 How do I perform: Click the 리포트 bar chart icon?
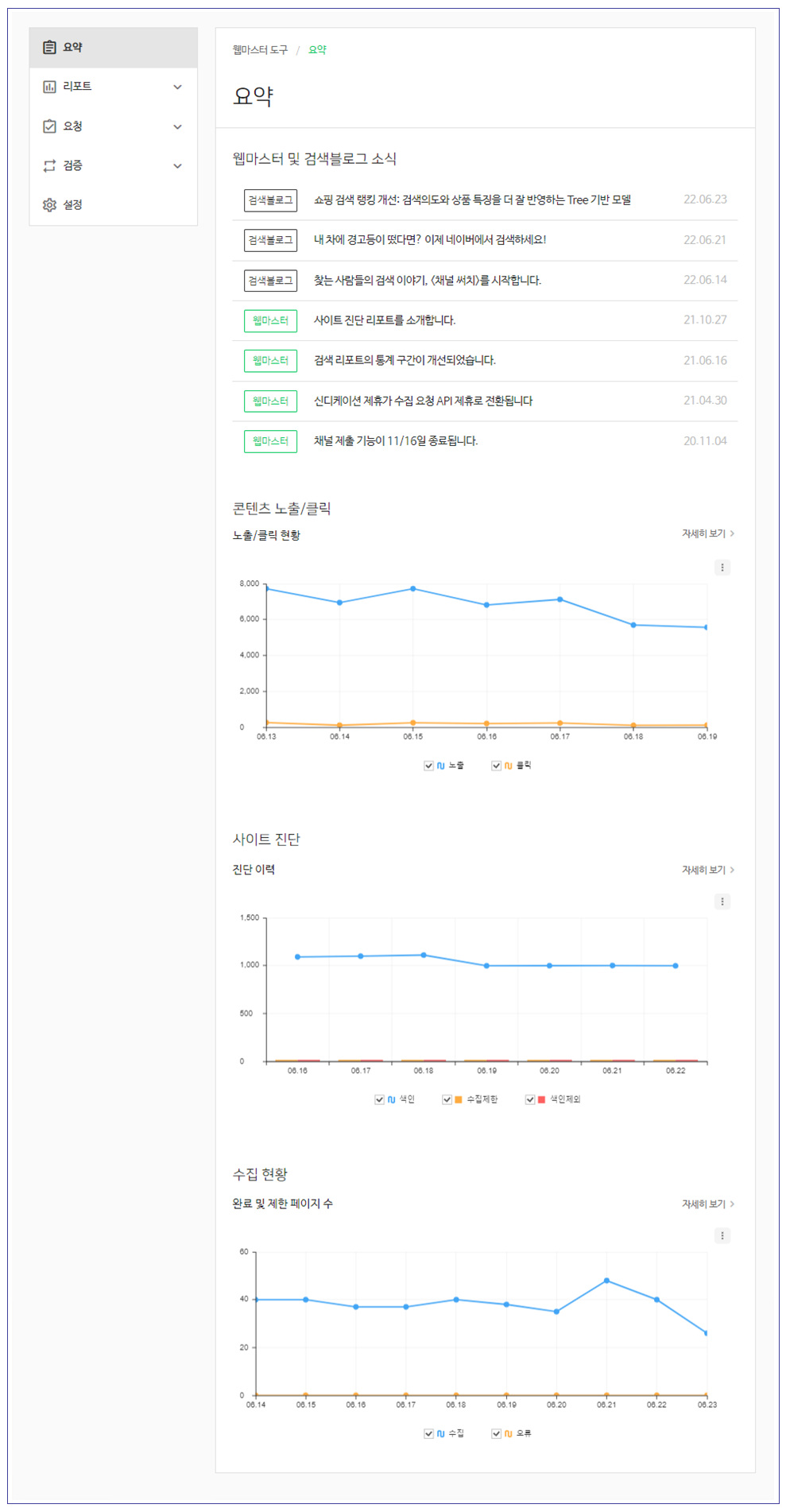tap(49, 87)
